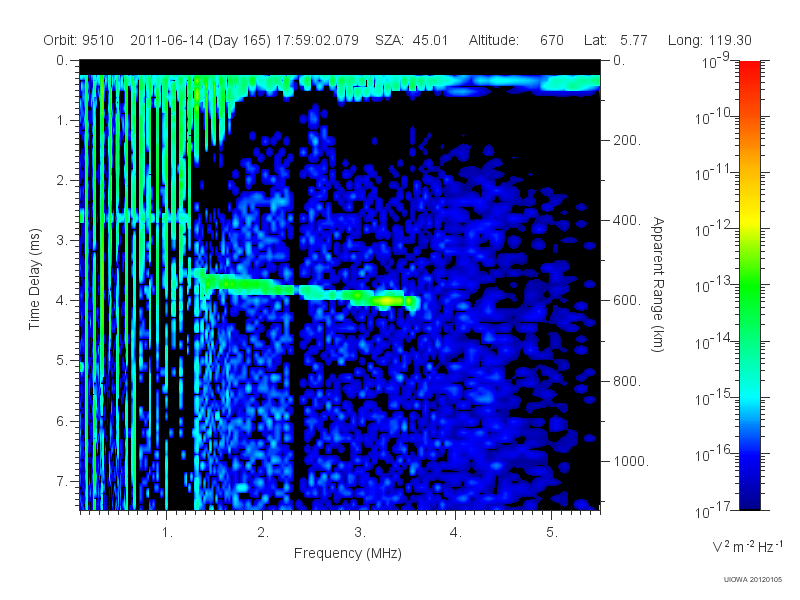Click the colorbar label 10^-17

[x=713, y=509]
